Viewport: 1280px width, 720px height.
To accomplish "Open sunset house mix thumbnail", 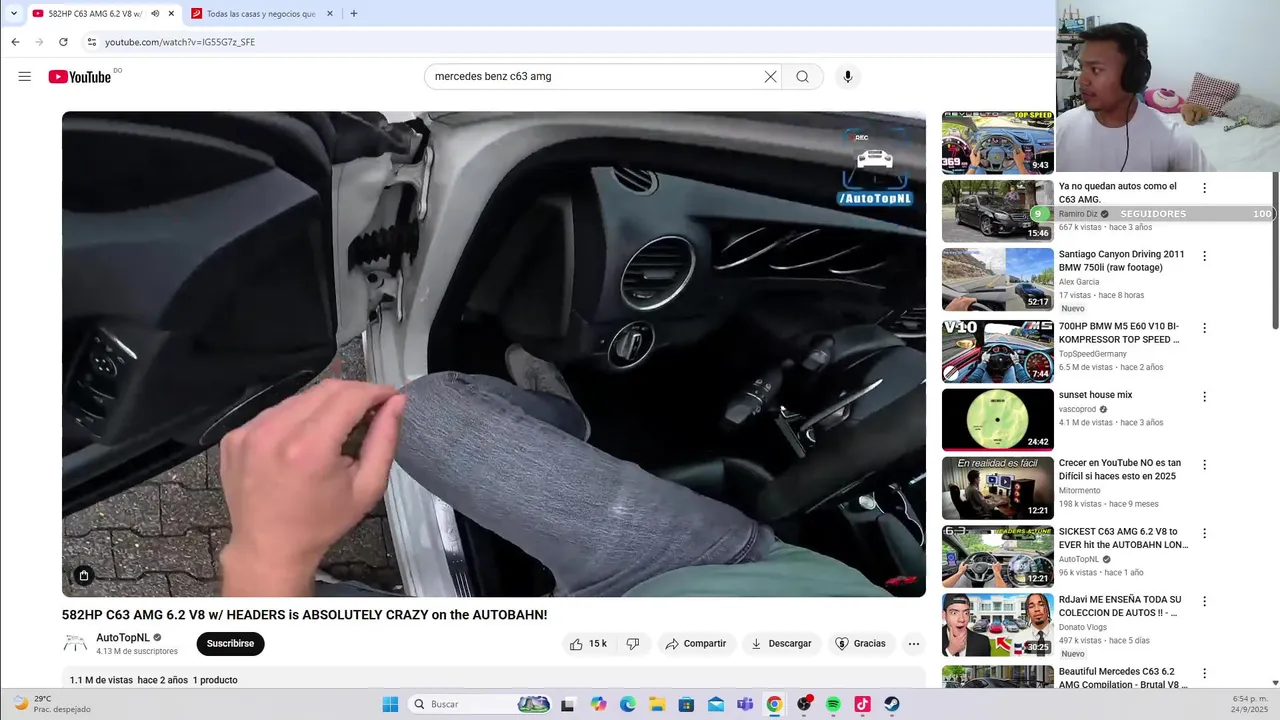I will 997,420.
